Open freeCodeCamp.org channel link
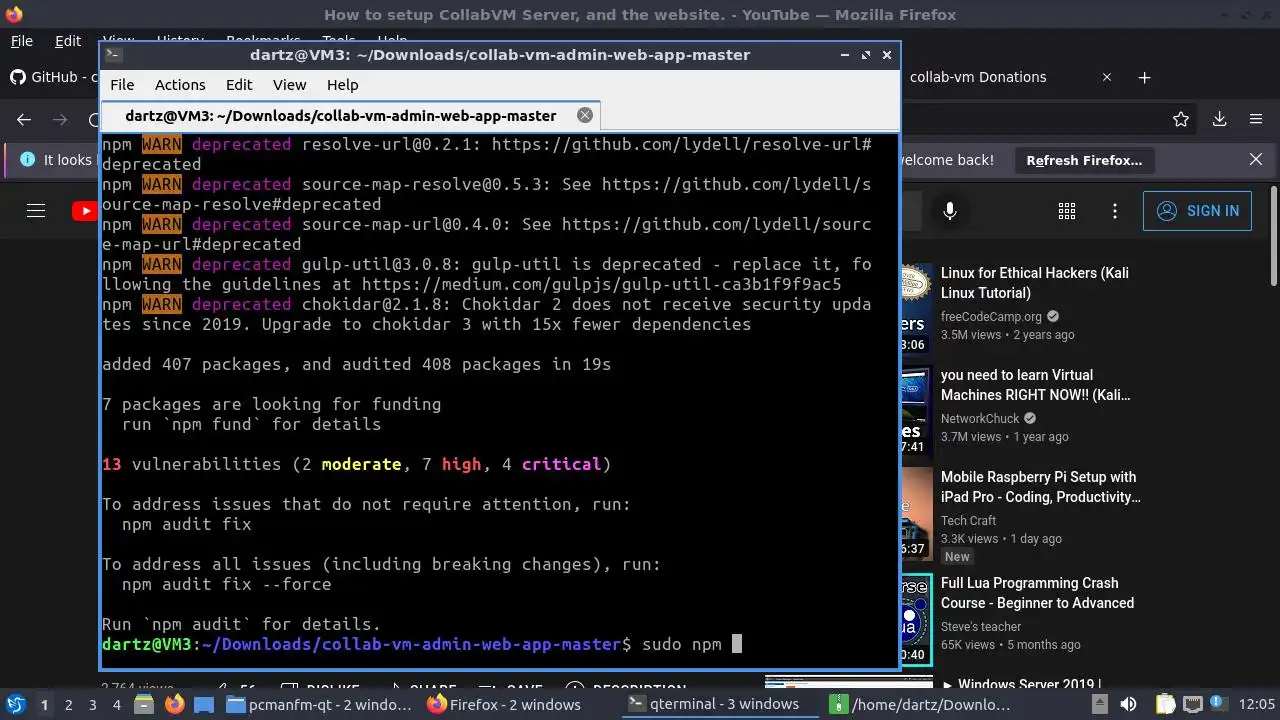Image resolution: width=1280 pixels, height=720 pixels. coord(991,316)
